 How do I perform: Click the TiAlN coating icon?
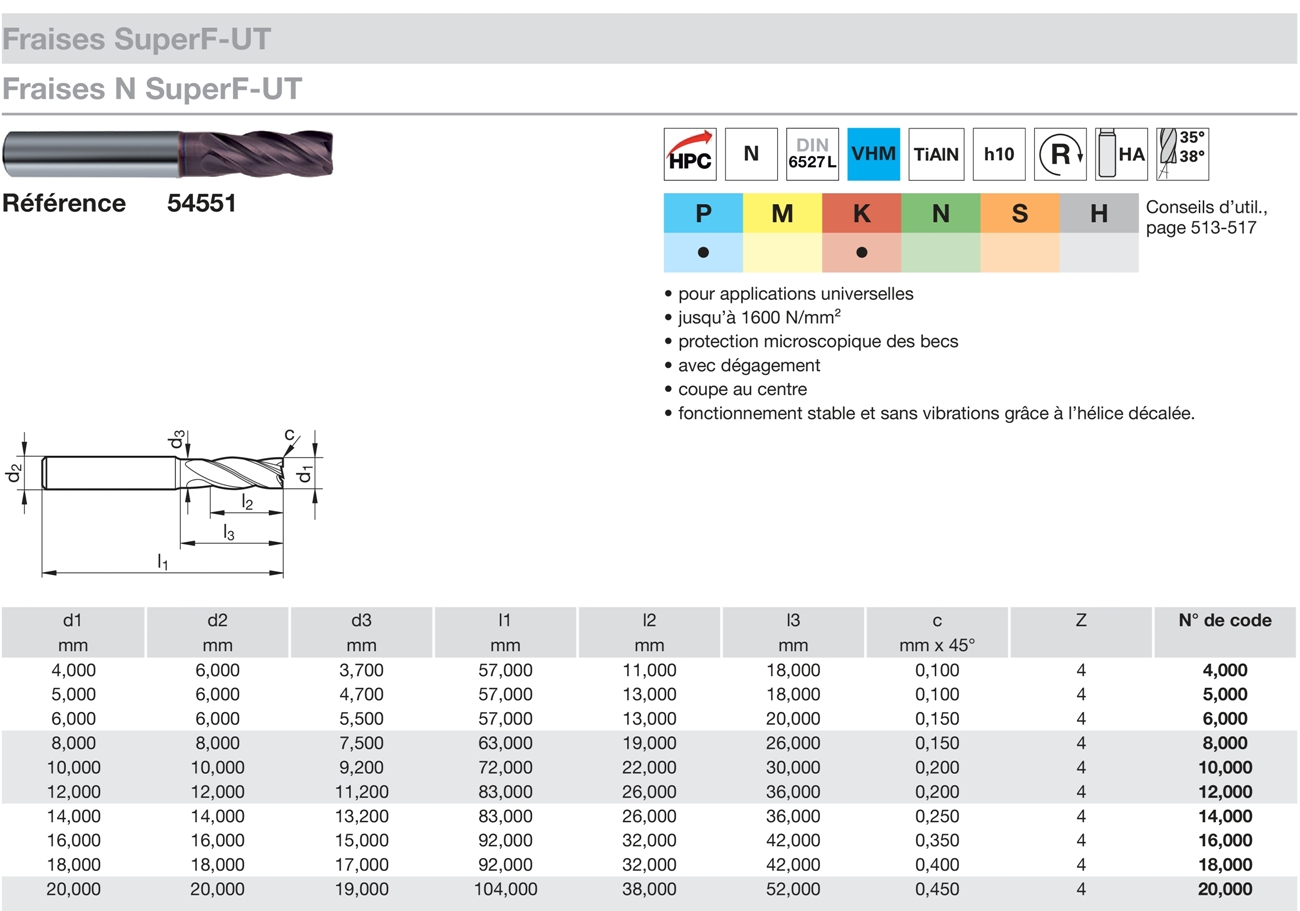(936, 154)
